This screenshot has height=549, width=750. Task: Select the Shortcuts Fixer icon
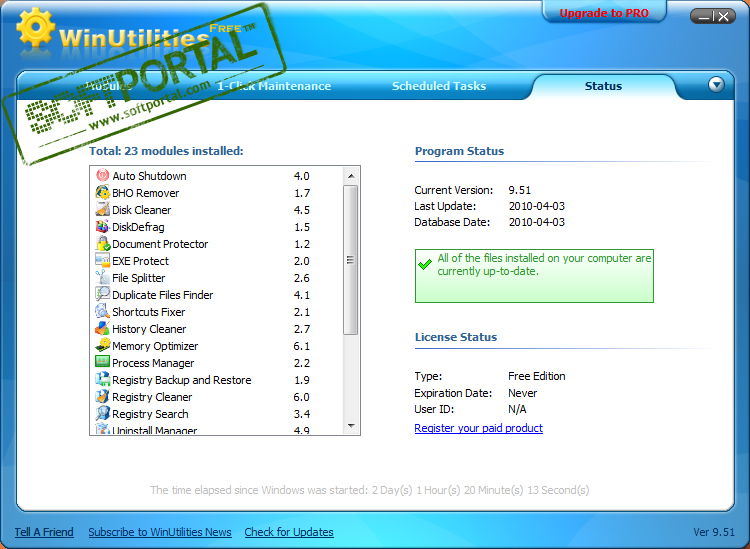pyautogui.click(x=102, y=311)
